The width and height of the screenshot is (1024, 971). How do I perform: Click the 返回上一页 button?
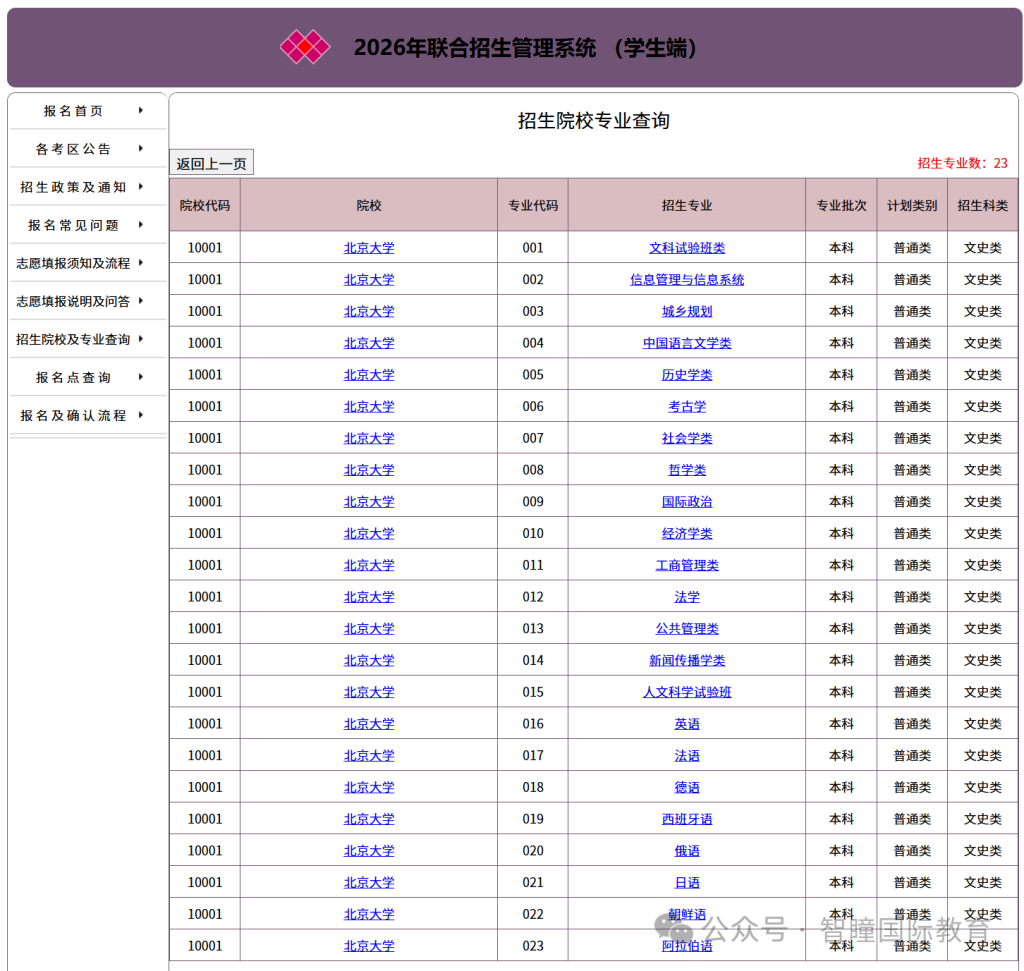212,163
